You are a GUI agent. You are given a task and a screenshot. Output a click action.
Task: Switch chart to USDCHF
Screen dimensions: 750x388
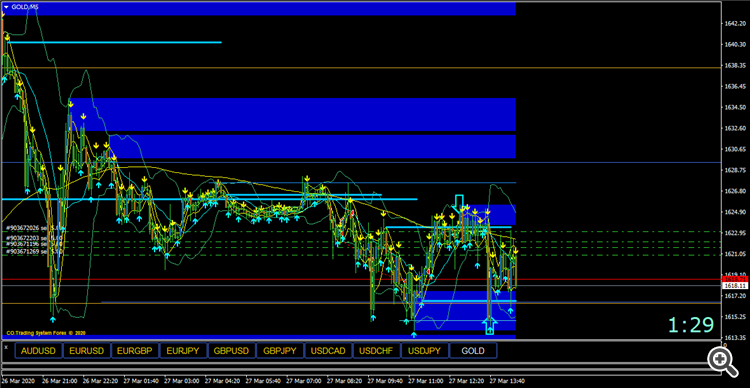click(376, 351)
